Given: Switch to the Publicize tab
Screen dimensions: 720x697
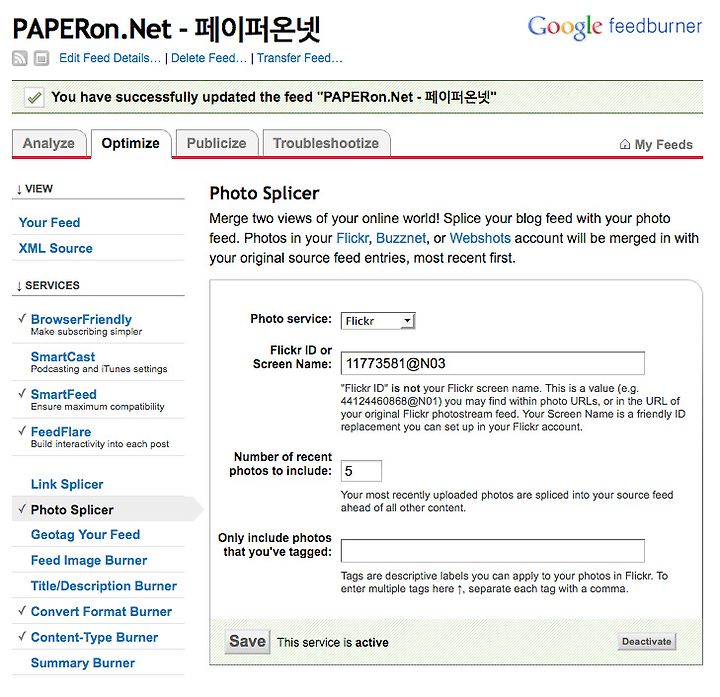Looking at the screenshot, I should click(216, 143).
